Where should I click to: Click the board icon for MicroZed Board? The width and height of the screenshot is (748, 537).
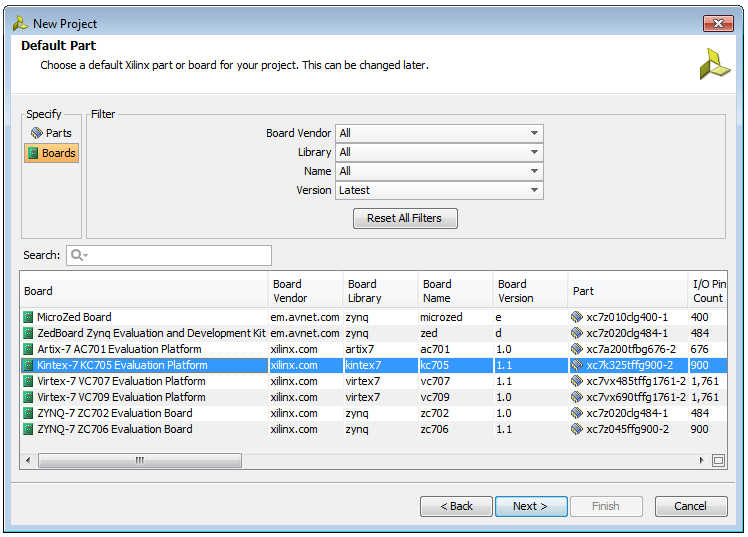coord(29,317)
